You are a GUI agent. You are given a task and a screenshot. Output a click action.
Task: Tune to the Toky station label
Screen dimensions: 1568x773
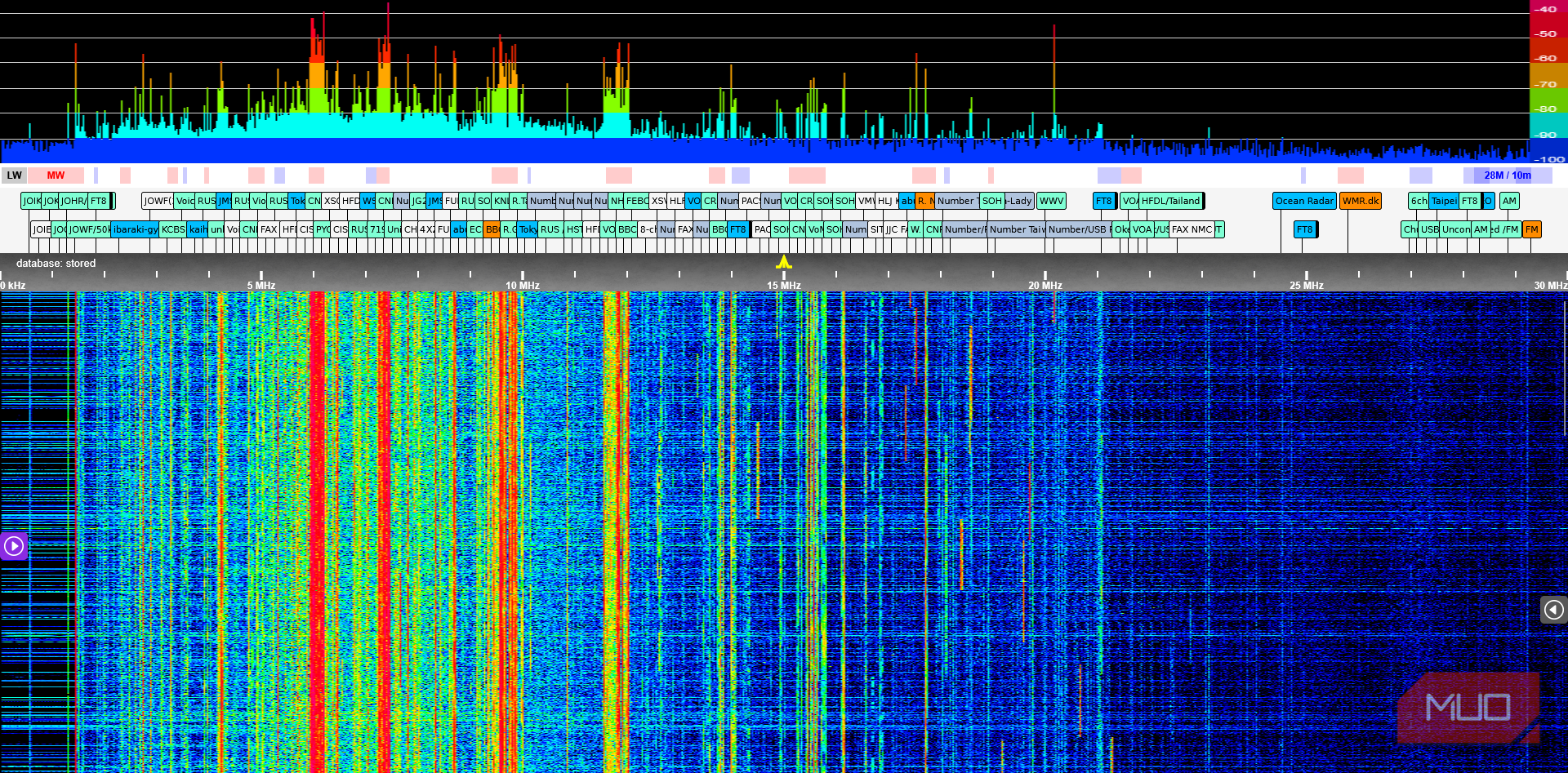[528, 229]
